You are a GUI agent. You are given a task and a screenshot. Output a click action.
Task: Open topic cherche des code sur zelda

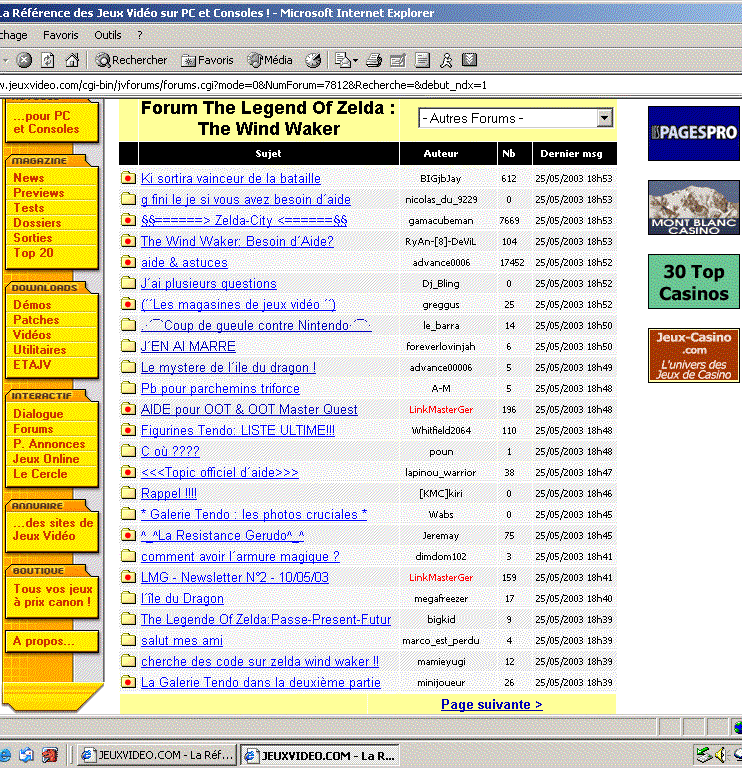260,661
